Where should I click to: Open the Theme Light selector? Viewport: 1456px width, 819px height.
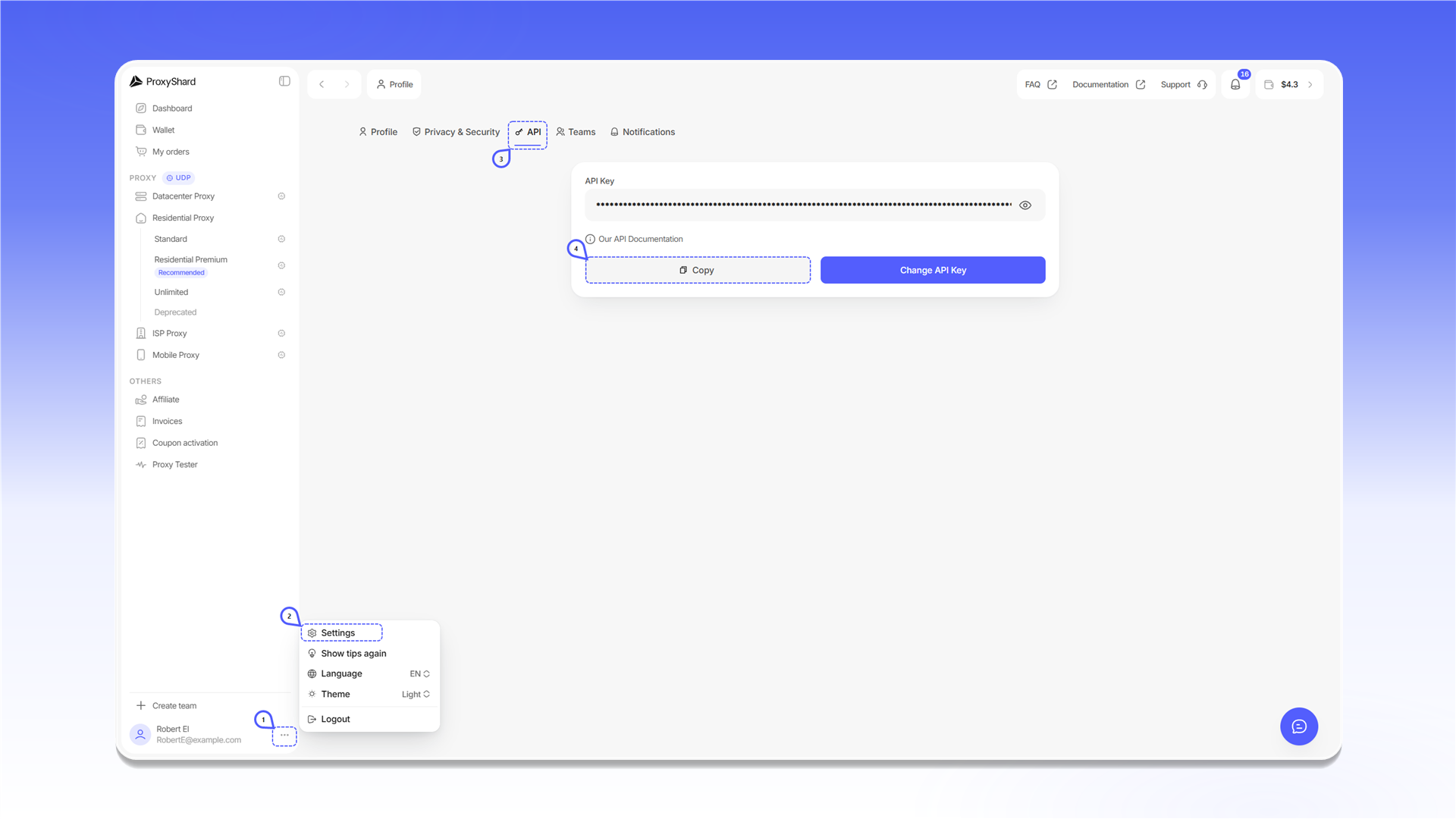(x=416, y=695)
